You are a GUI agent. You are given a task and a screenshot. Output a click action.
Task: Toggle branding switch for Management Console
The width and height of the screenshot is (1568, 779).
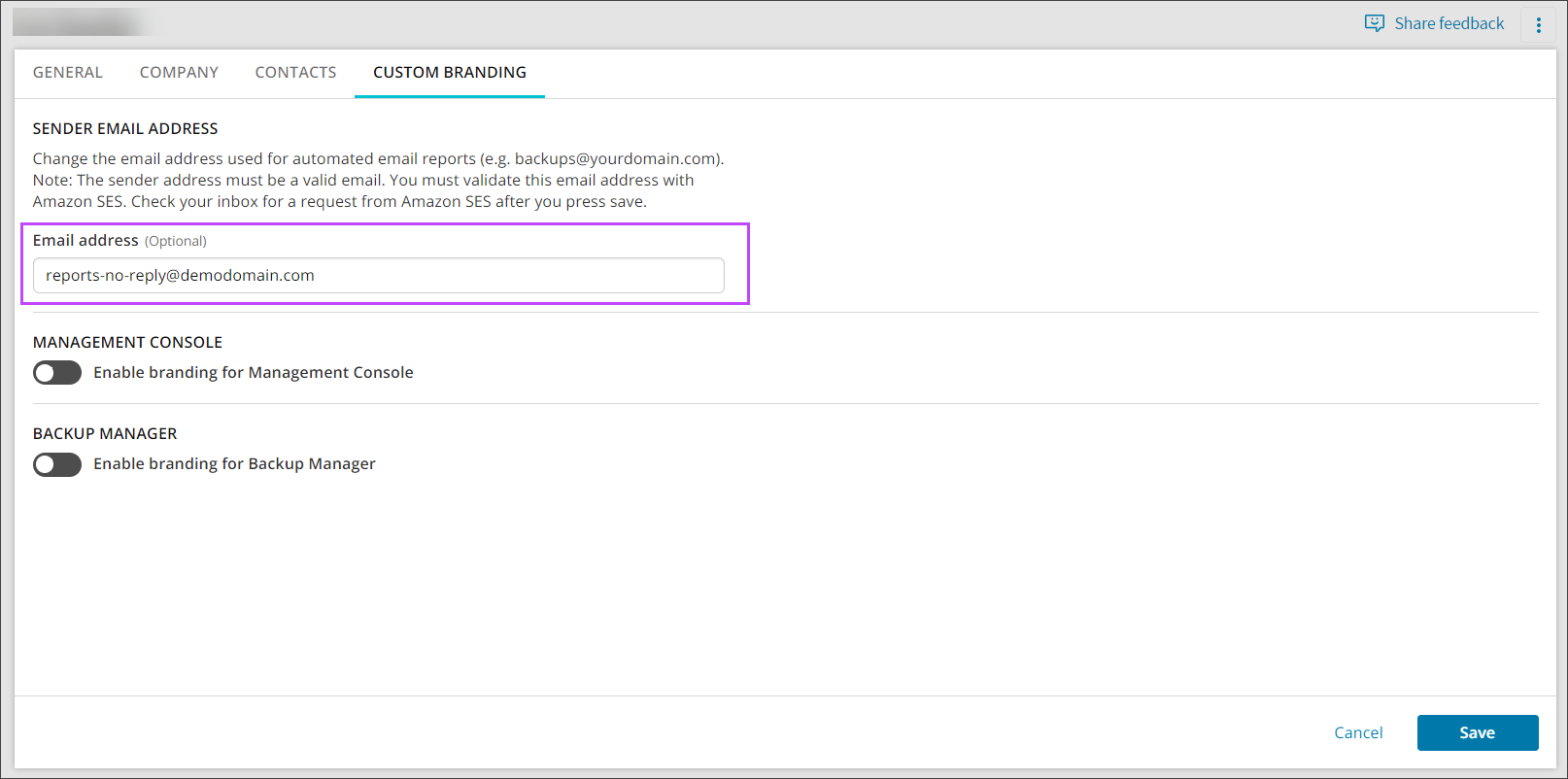click(x=57, y=373)
